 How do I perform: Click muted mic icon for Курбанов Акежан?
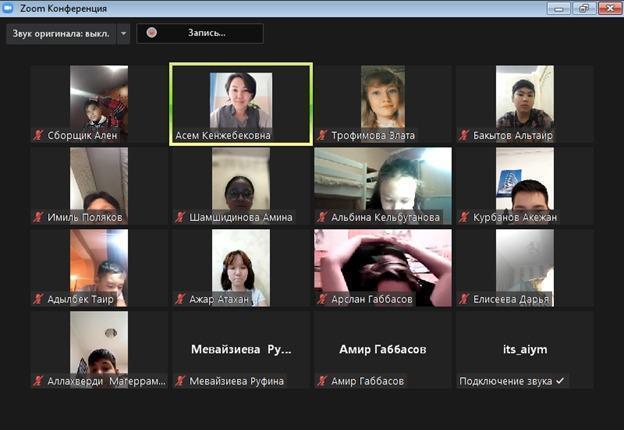[x=464, y=217]
